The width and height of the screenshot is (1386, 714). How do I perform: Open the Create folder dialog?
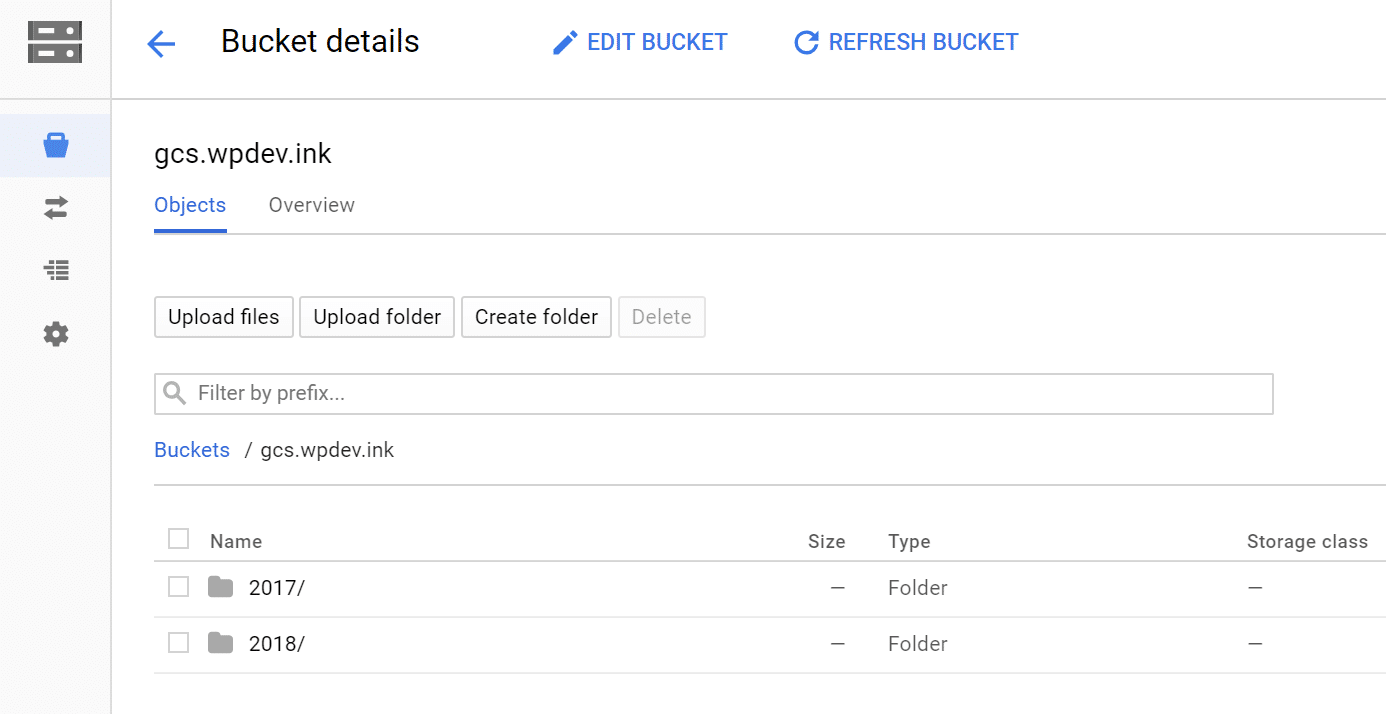536,316
